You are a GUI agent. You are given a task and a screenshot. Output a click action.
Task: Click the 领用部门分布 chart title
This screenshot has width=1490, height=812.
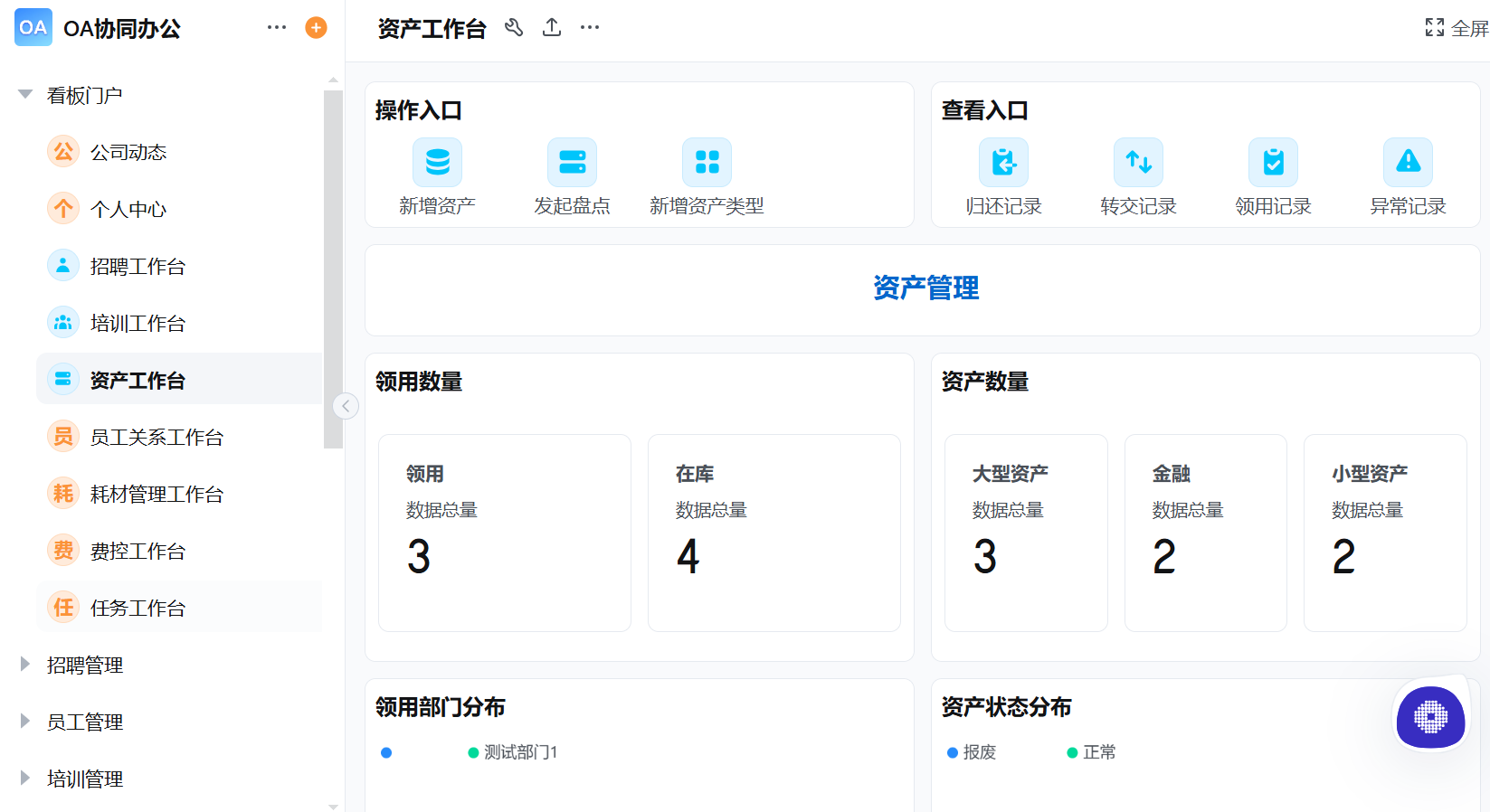click(x=441, y=707)
